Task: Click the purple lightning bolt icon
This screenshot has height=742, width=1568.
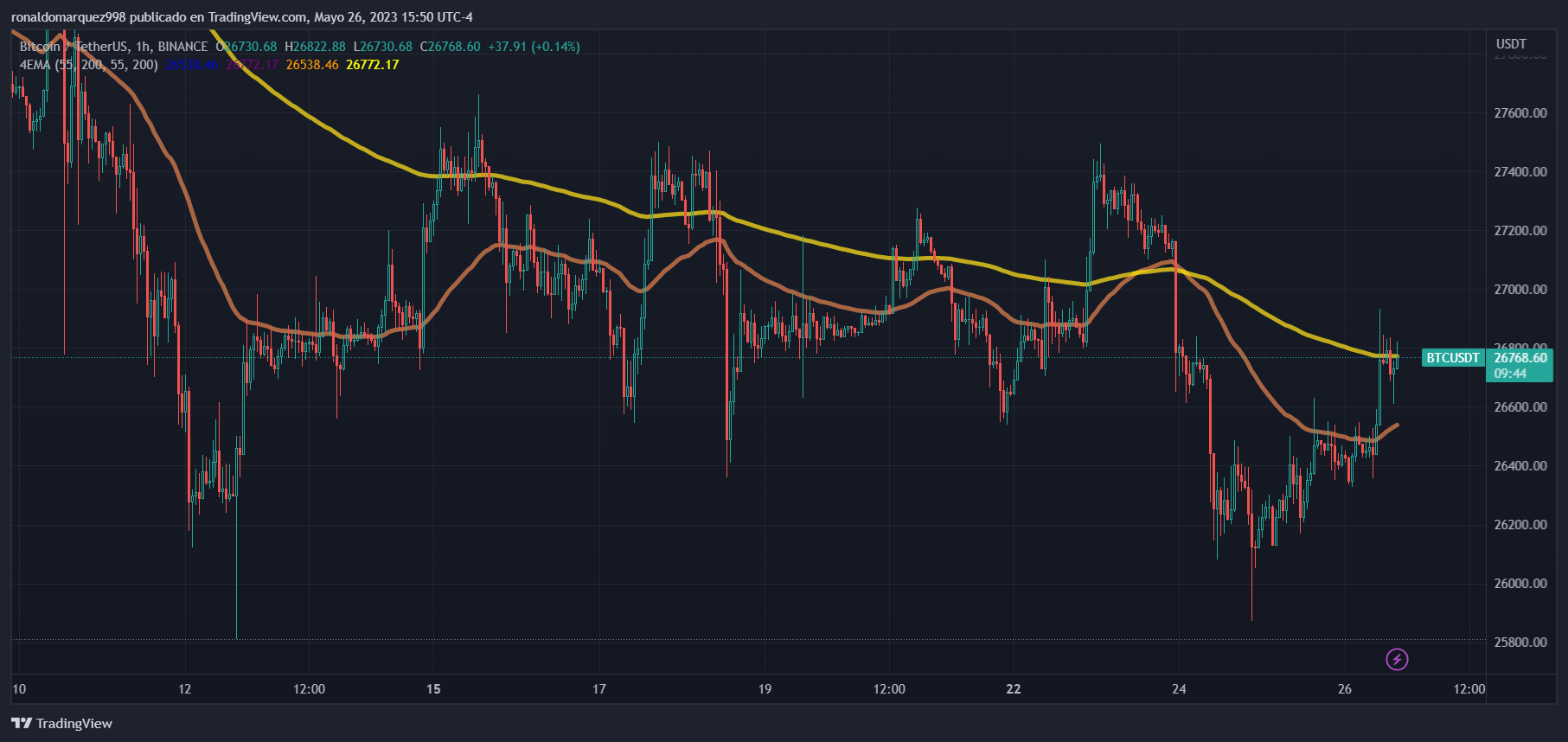Action: click(1397, 660)
